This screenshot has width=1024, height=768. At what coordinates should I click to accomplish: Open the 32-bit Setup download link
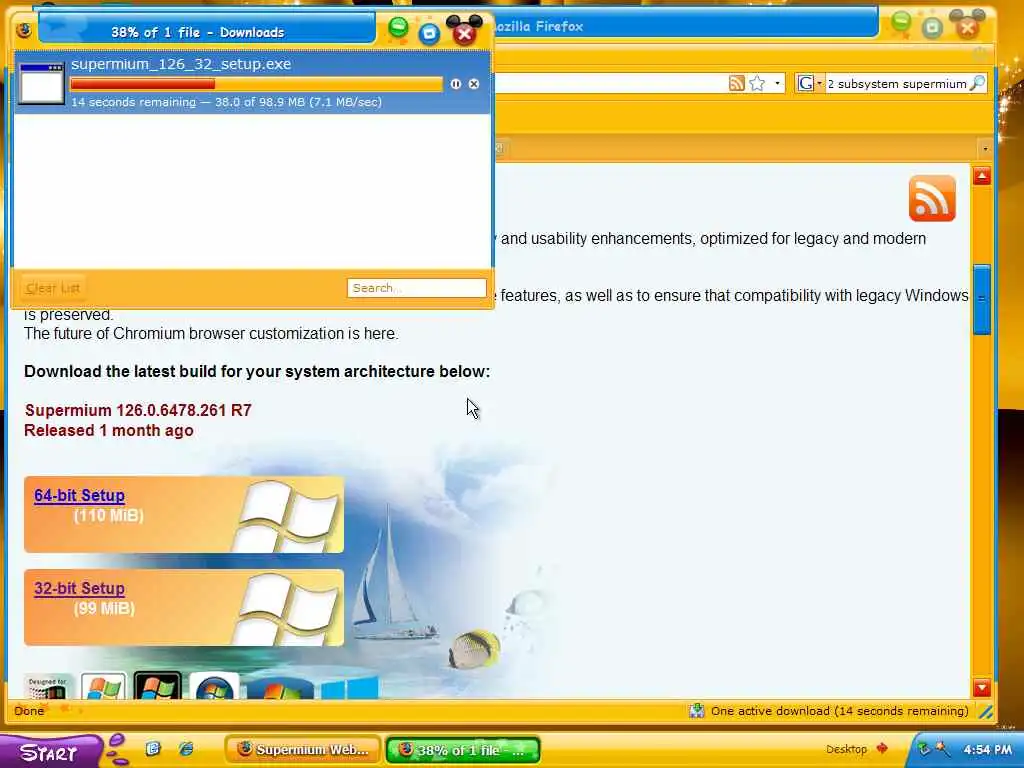[79, 588]
